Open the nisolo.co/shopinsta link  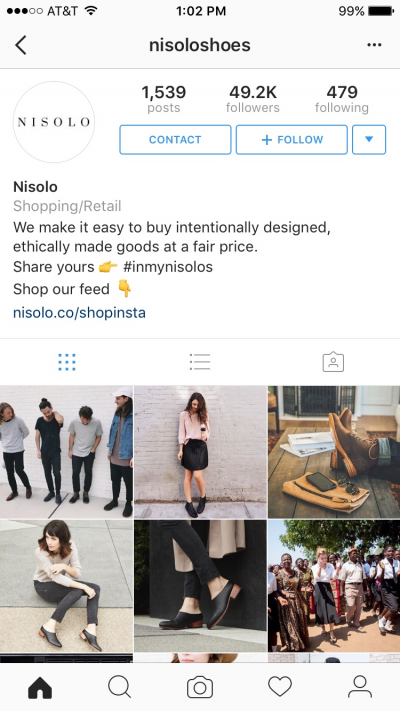pos(79,313)
